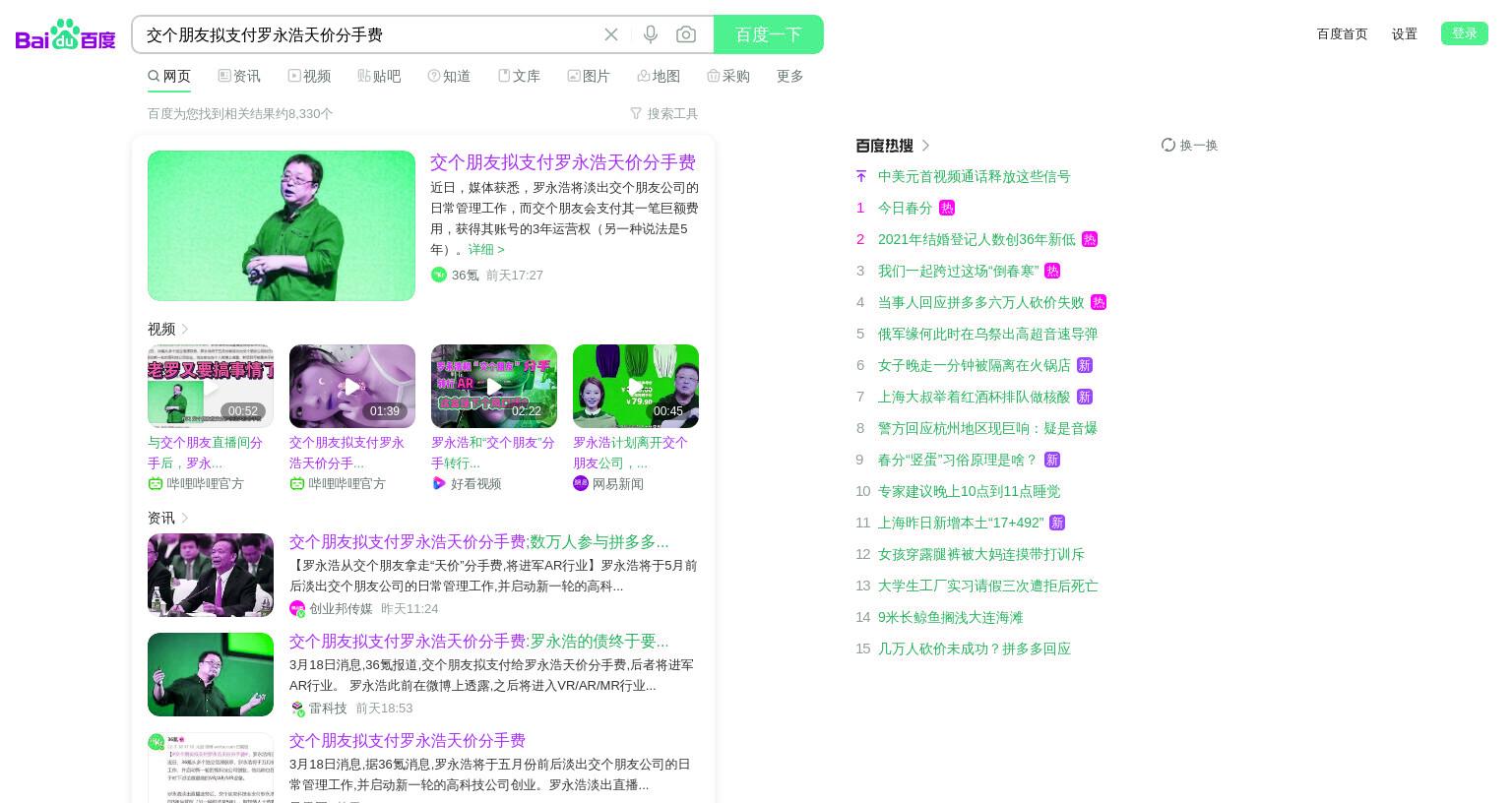Open news thumbnail beside 雷科技 article
Viewport: 1512px width, 803px height.
tap(211, 674)
